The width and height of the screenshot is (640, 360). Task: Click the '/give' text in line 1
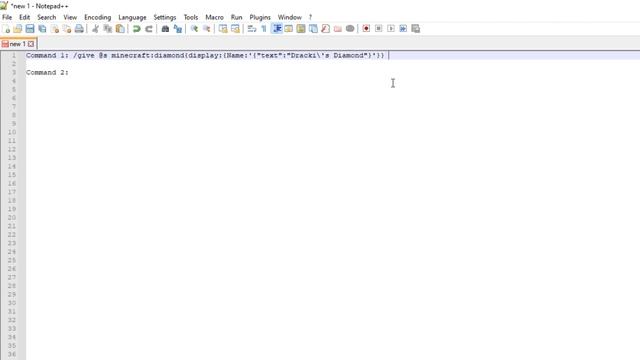point(84,55)
